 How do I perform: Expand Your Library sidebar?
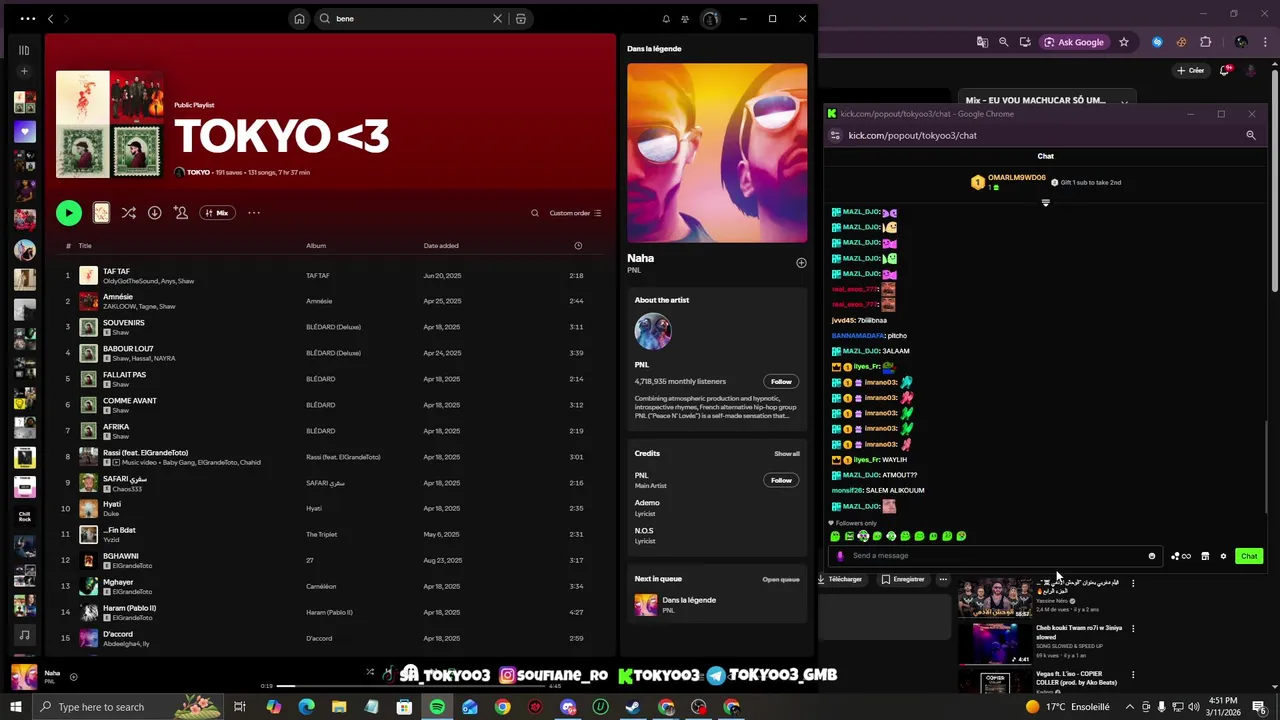(x=24, y=49)
